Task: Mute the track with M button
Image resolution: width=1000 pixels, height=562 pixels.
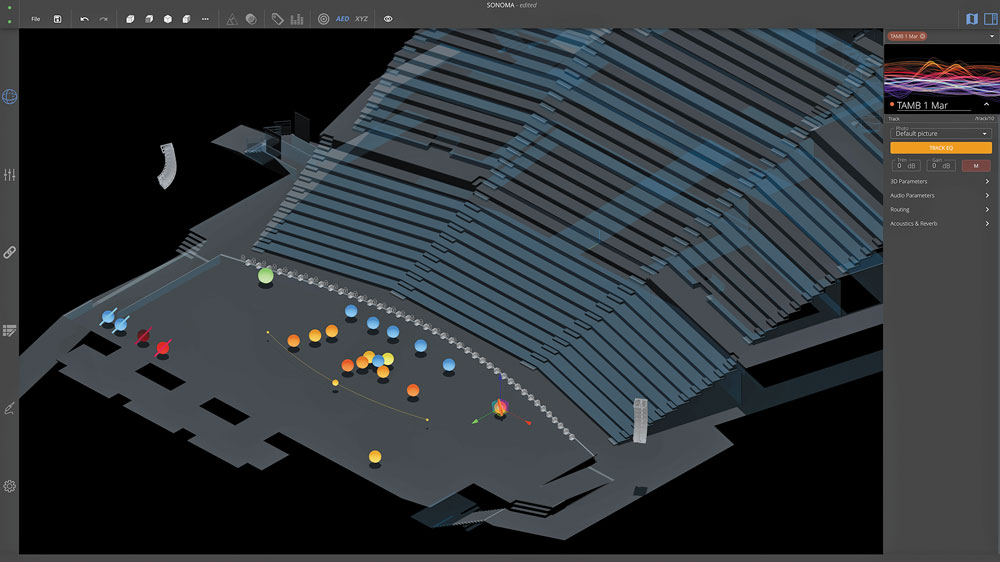Action: point(976,165)
